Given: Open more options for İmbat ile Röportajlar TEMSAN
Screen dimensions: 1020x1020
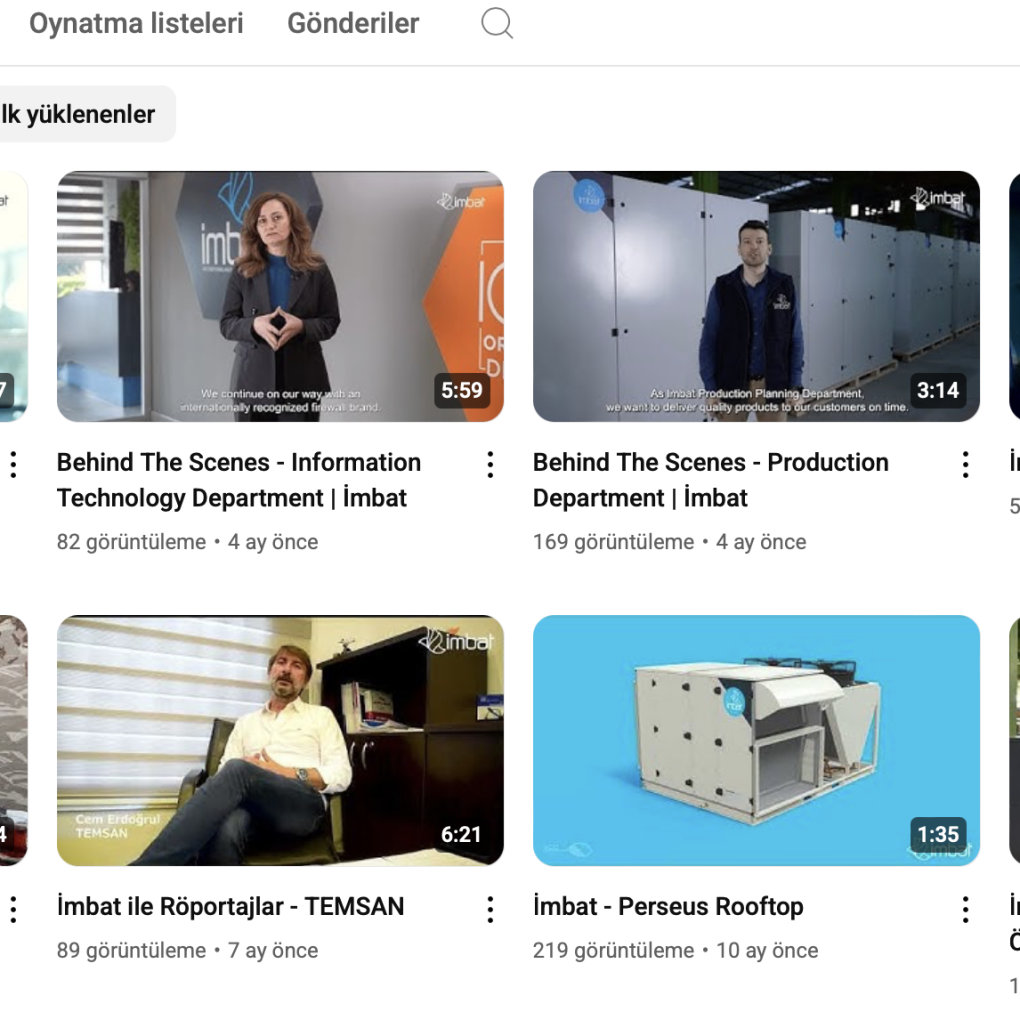Looking at the screenshot, I should coord(490,909).
